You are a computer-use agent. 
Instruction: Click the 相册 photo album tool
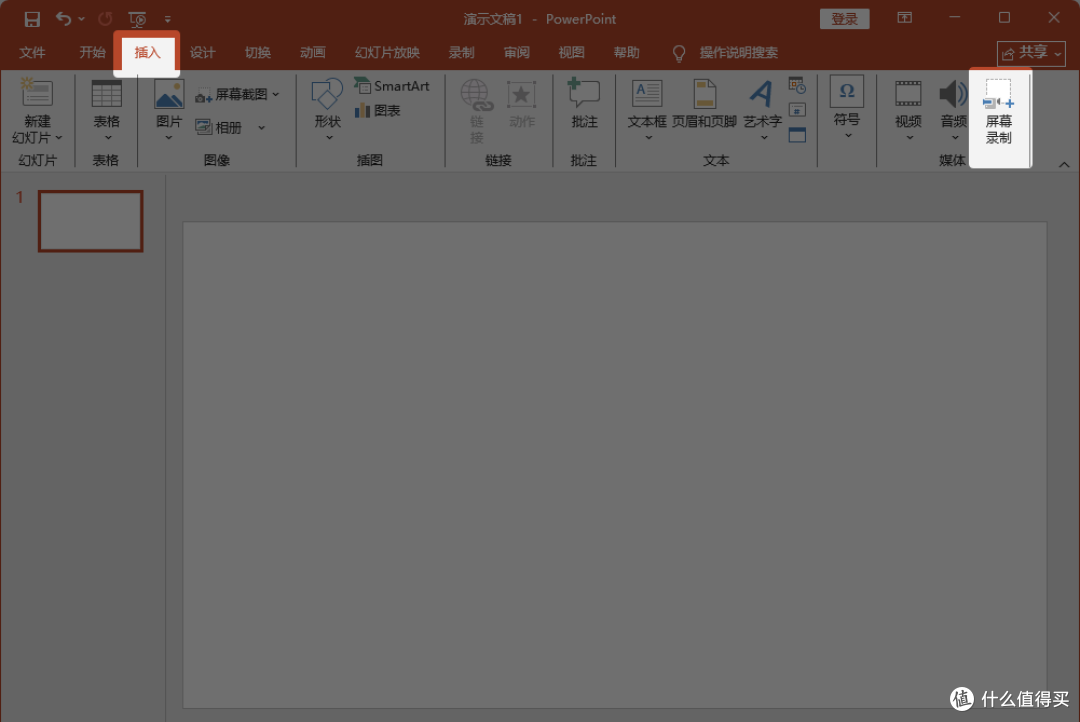[219, 127]
